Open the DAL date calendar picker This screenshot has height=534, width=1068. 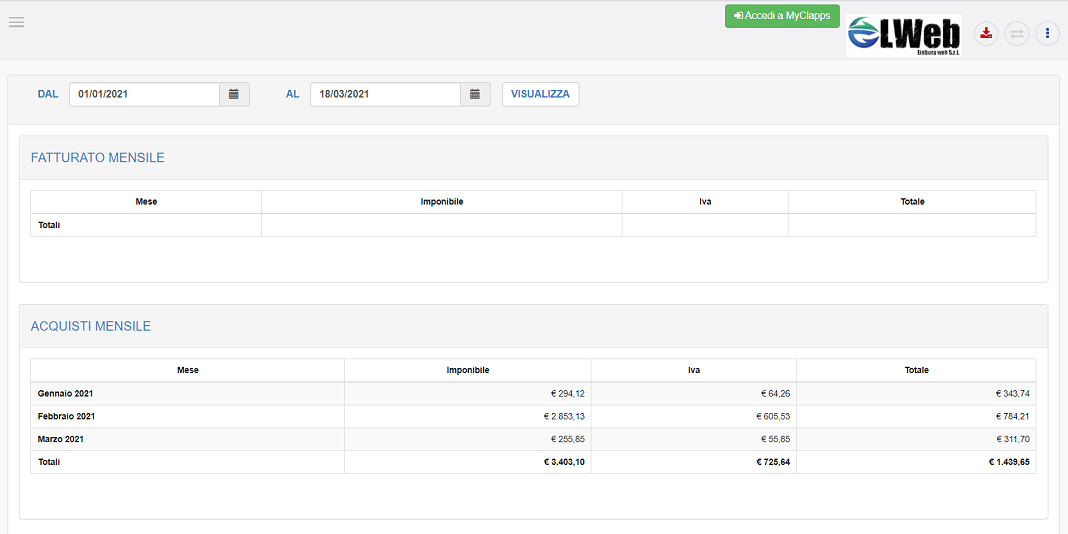(234, 95)
